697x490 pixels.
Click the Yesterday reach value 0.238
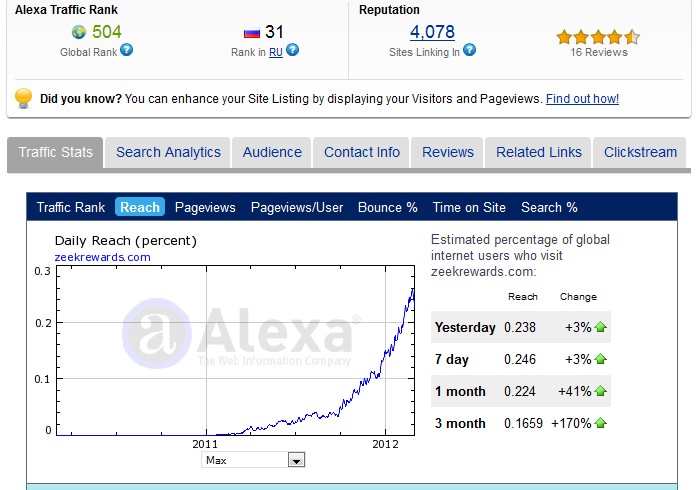520,327
